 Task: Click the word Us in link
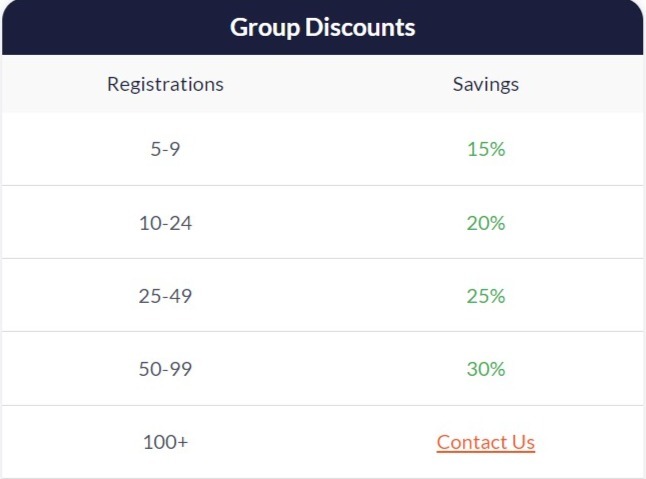point(524,442)
